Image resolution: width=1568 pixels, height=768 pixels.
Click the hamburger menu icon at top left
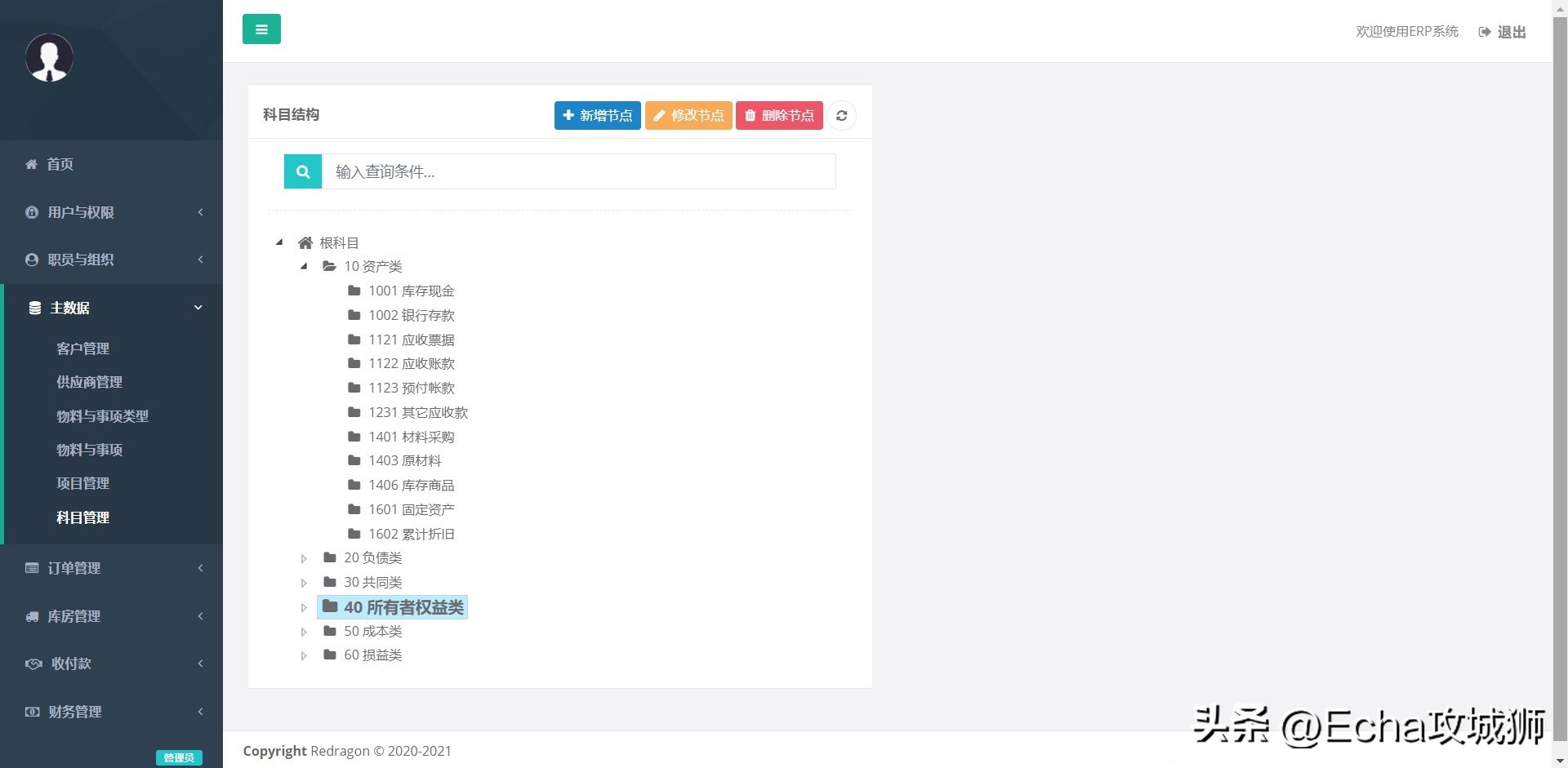tap(261, 29)
